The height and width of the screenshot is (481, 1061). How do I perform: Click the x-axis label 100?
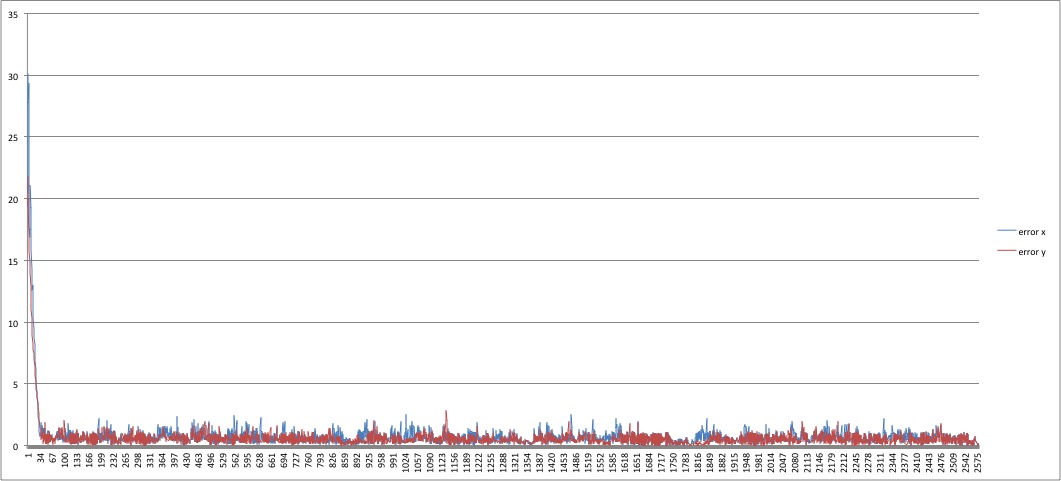coord(64,459)
